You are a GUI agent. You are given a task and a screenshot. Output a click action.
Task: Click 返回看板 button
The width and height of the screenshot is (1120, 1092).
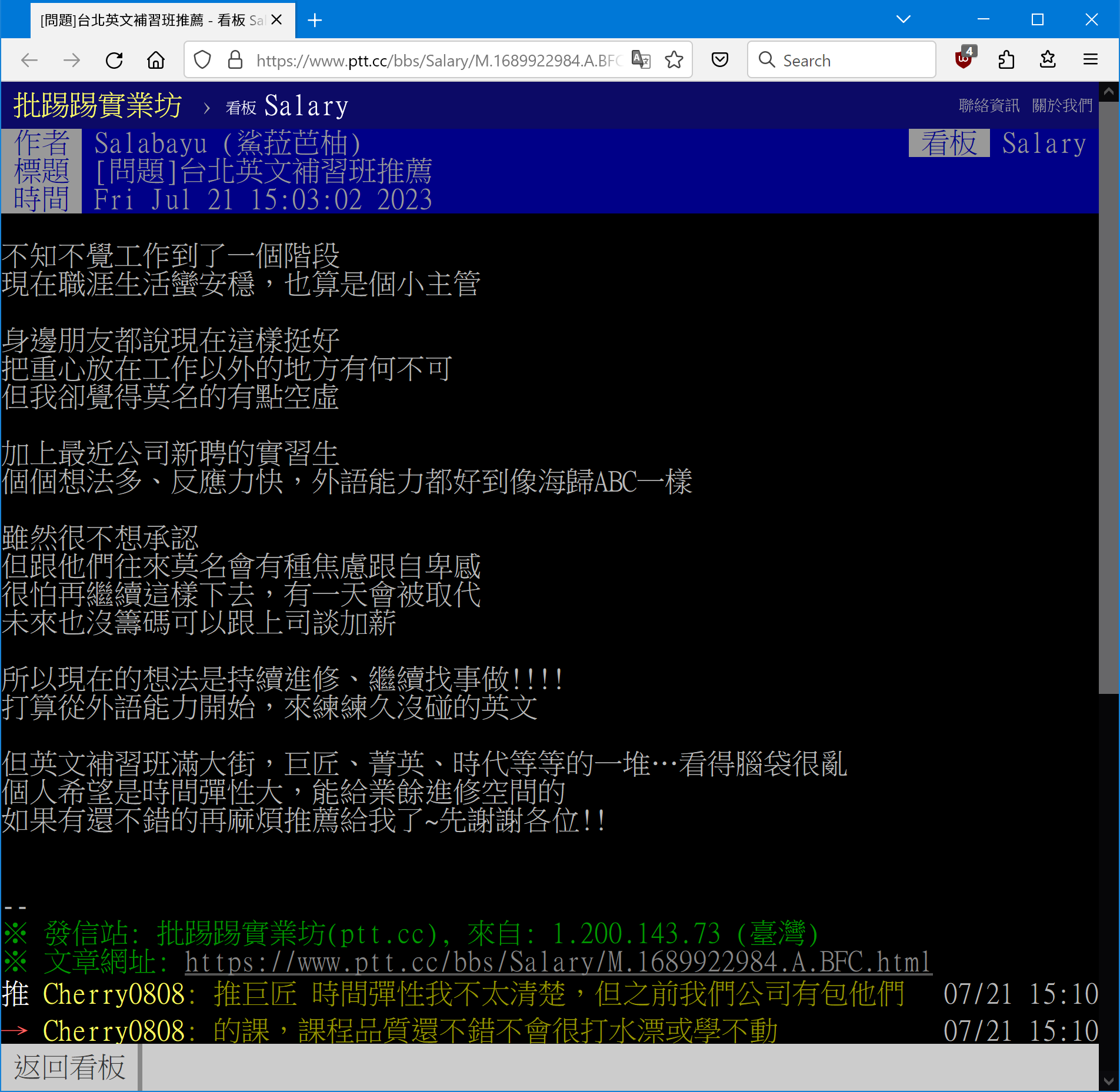point(70,1067)
